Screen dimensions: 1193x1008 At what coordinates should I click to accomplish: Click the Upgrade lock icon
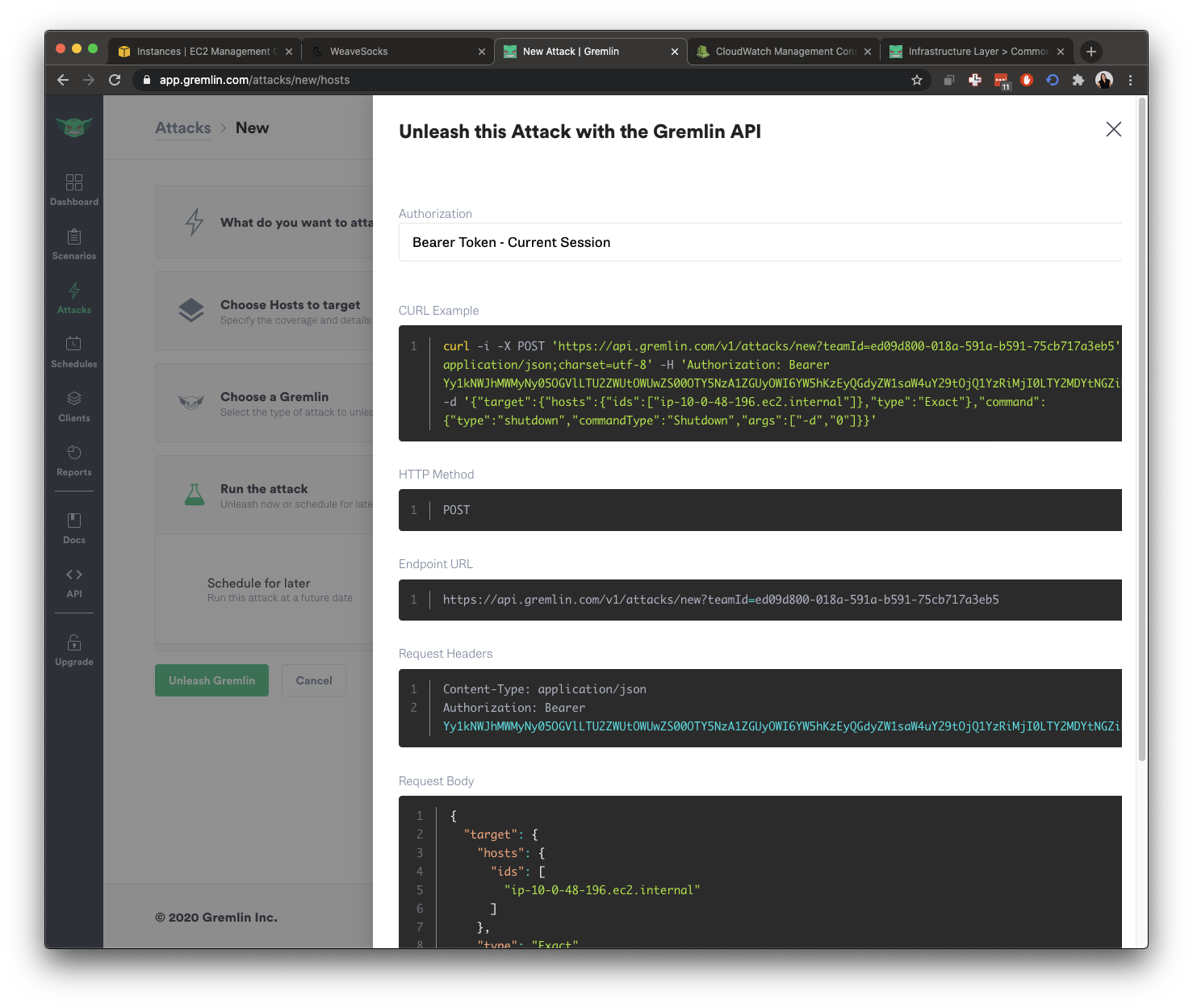click(74, 642)
